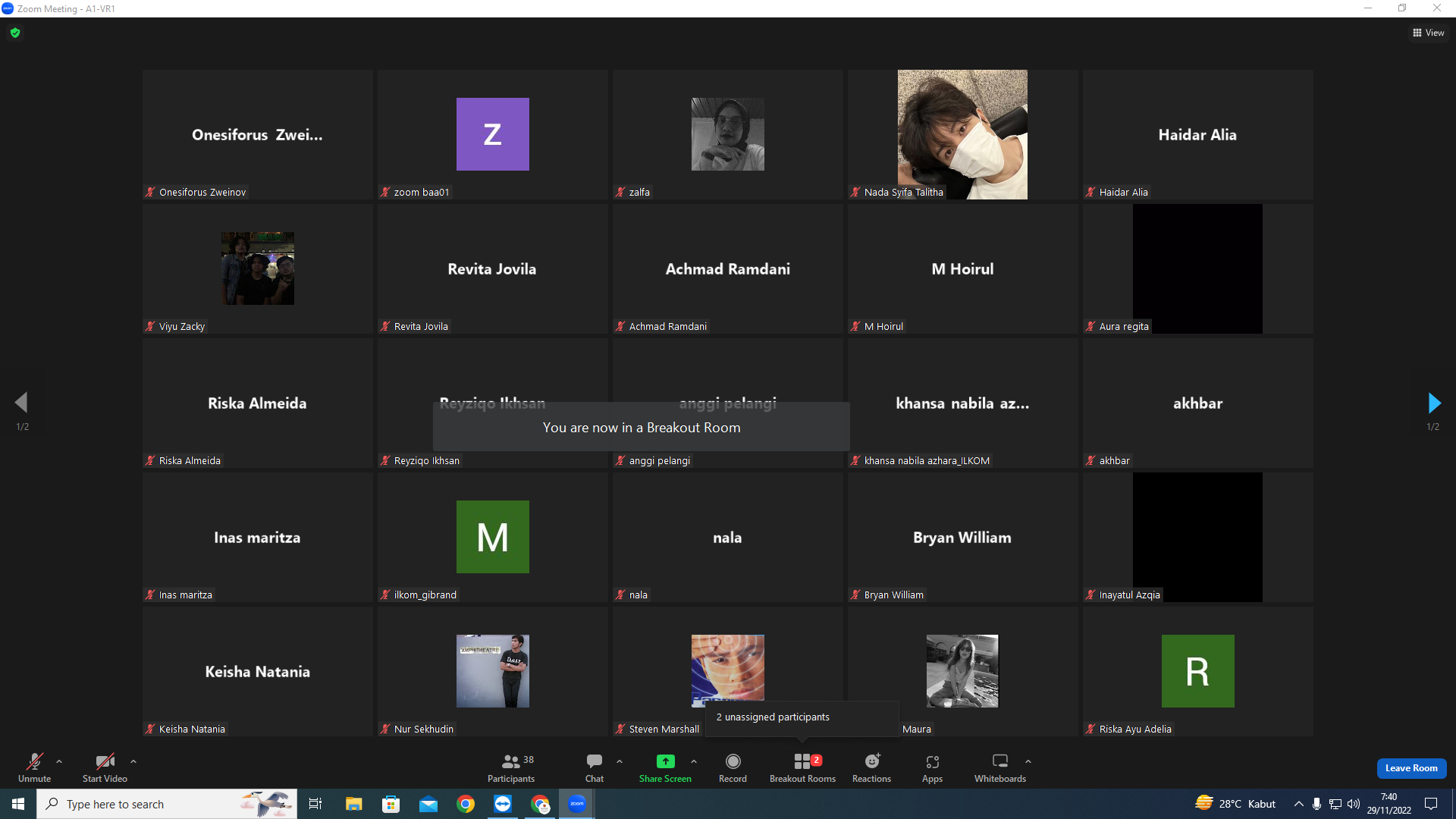The width and height of the screenshot is (1456, 819).
Task: Open the Chat panel
Action: [x=595, y=767]
